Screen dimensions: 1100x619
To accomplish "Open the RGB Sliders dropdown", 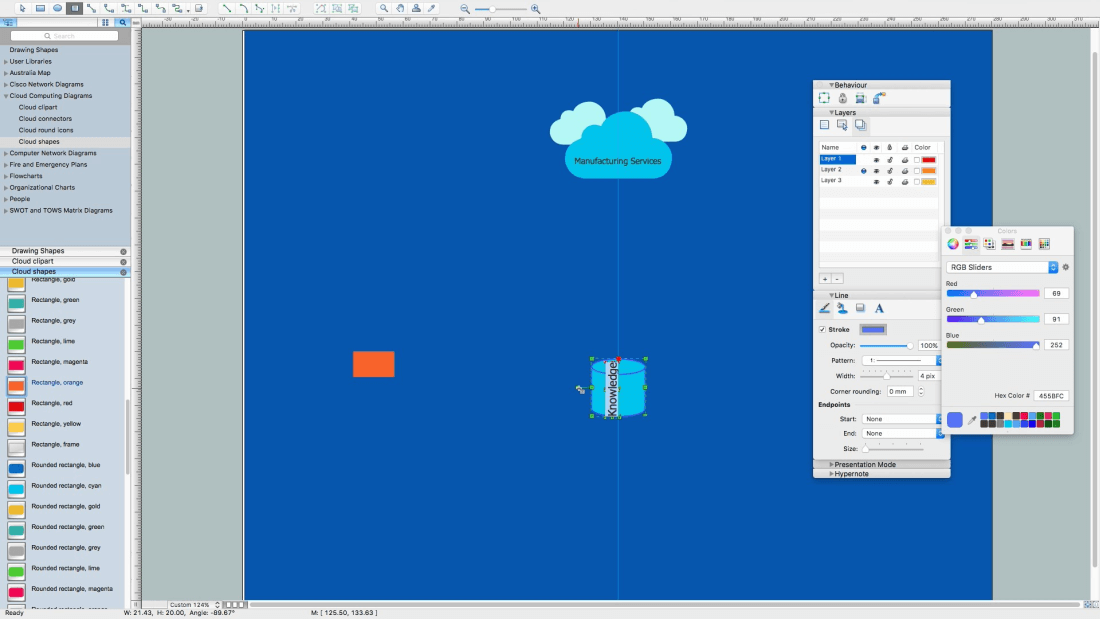I will (1002, 268).
